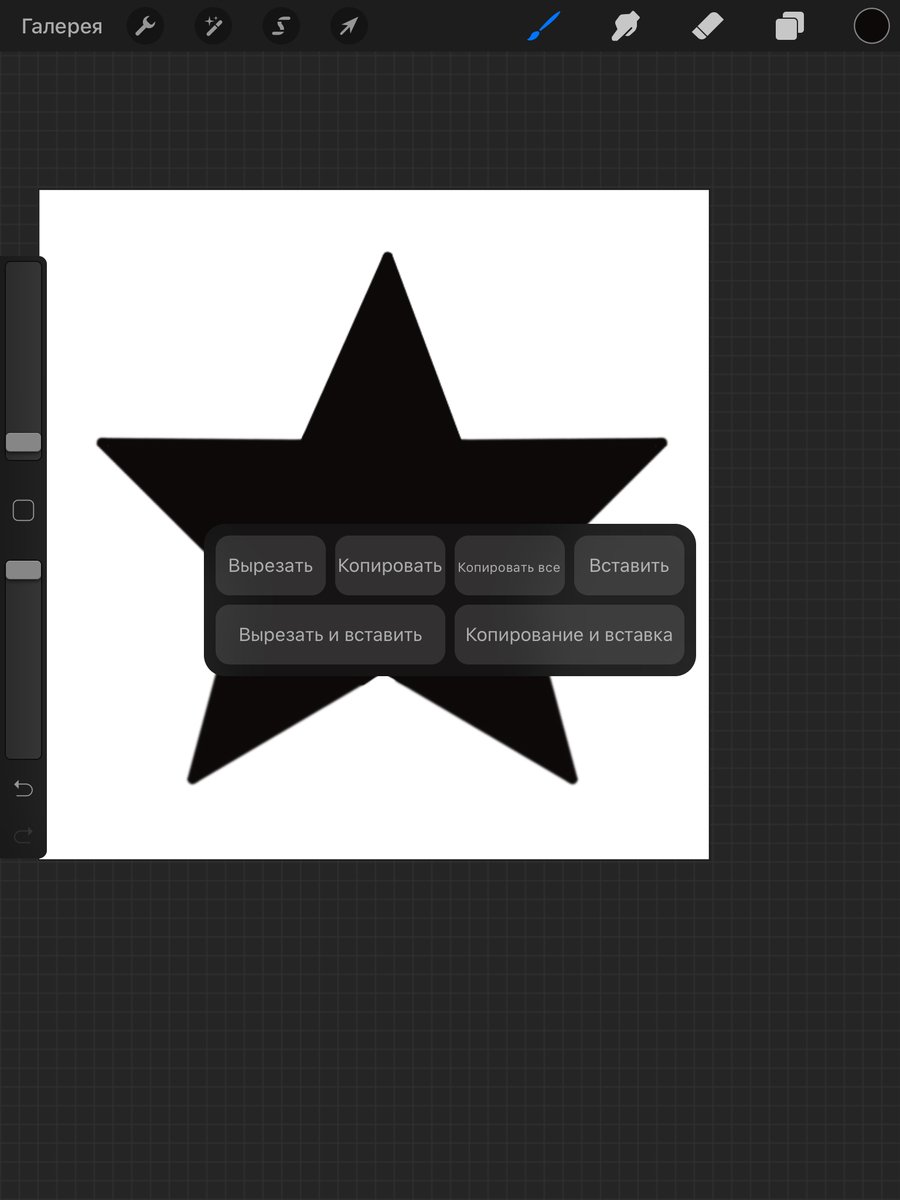The image size is (900, 1200).
Task: Select the Eraser tool
Action: pyautogui.click(x=707, y=26)
